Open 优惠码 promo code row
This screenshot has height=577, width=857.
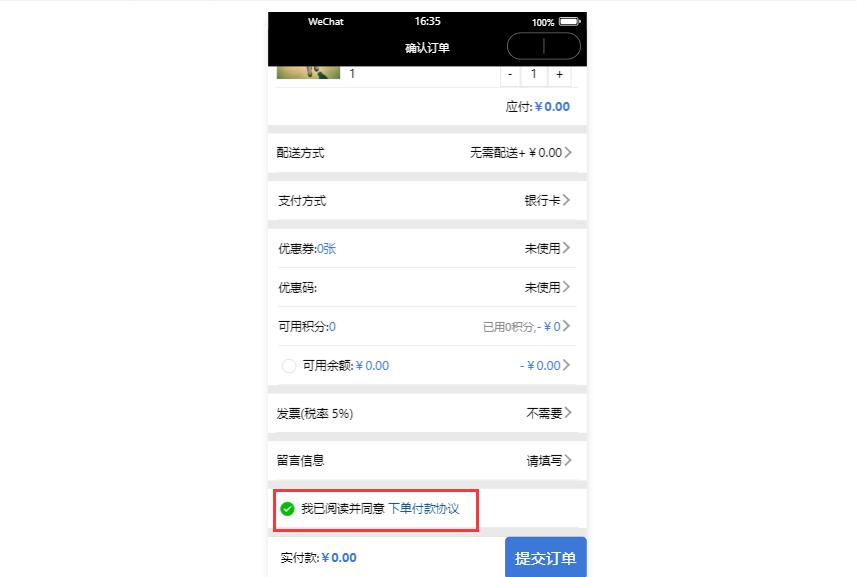point(427,287)
